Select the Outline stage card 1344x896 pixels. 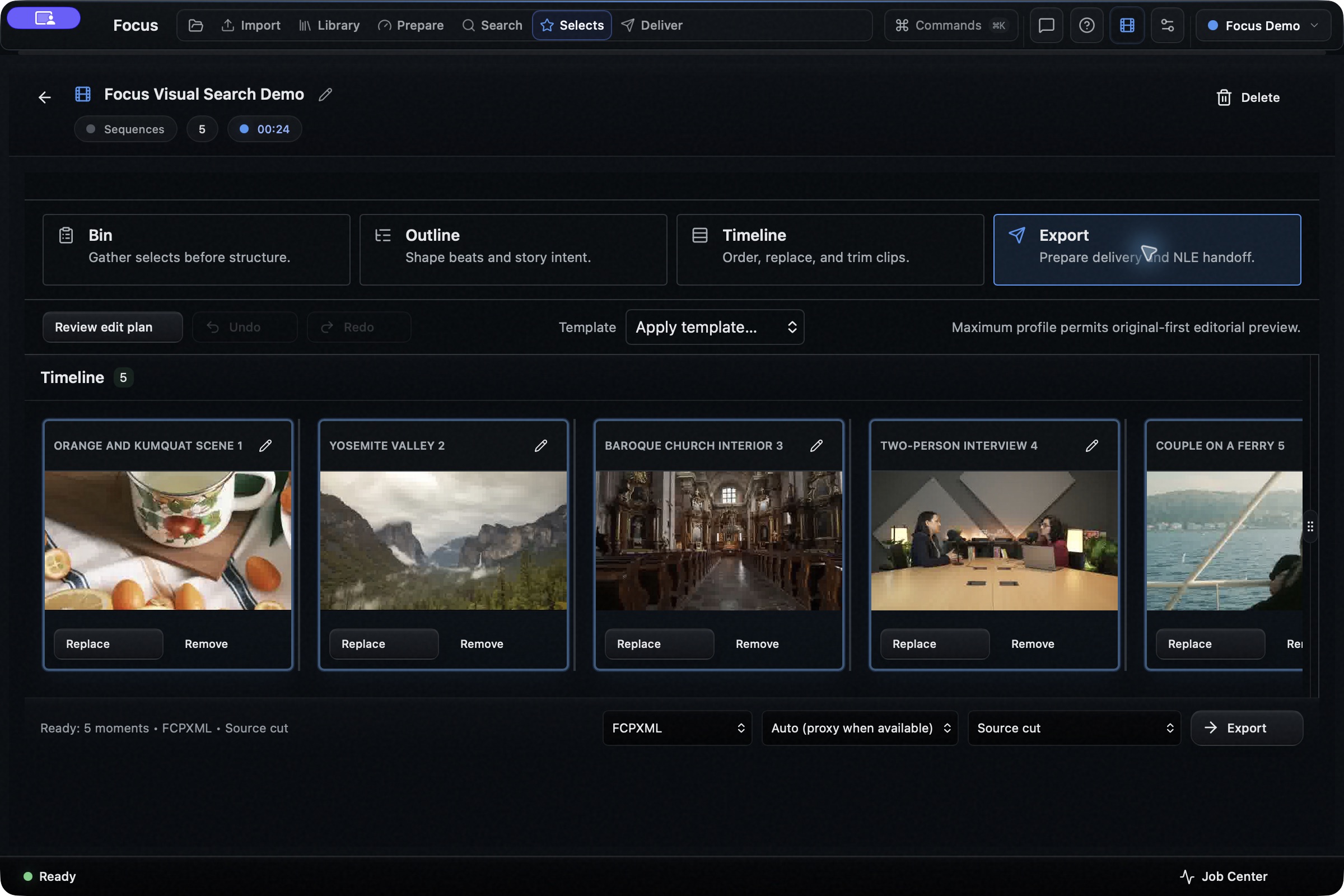513,250
